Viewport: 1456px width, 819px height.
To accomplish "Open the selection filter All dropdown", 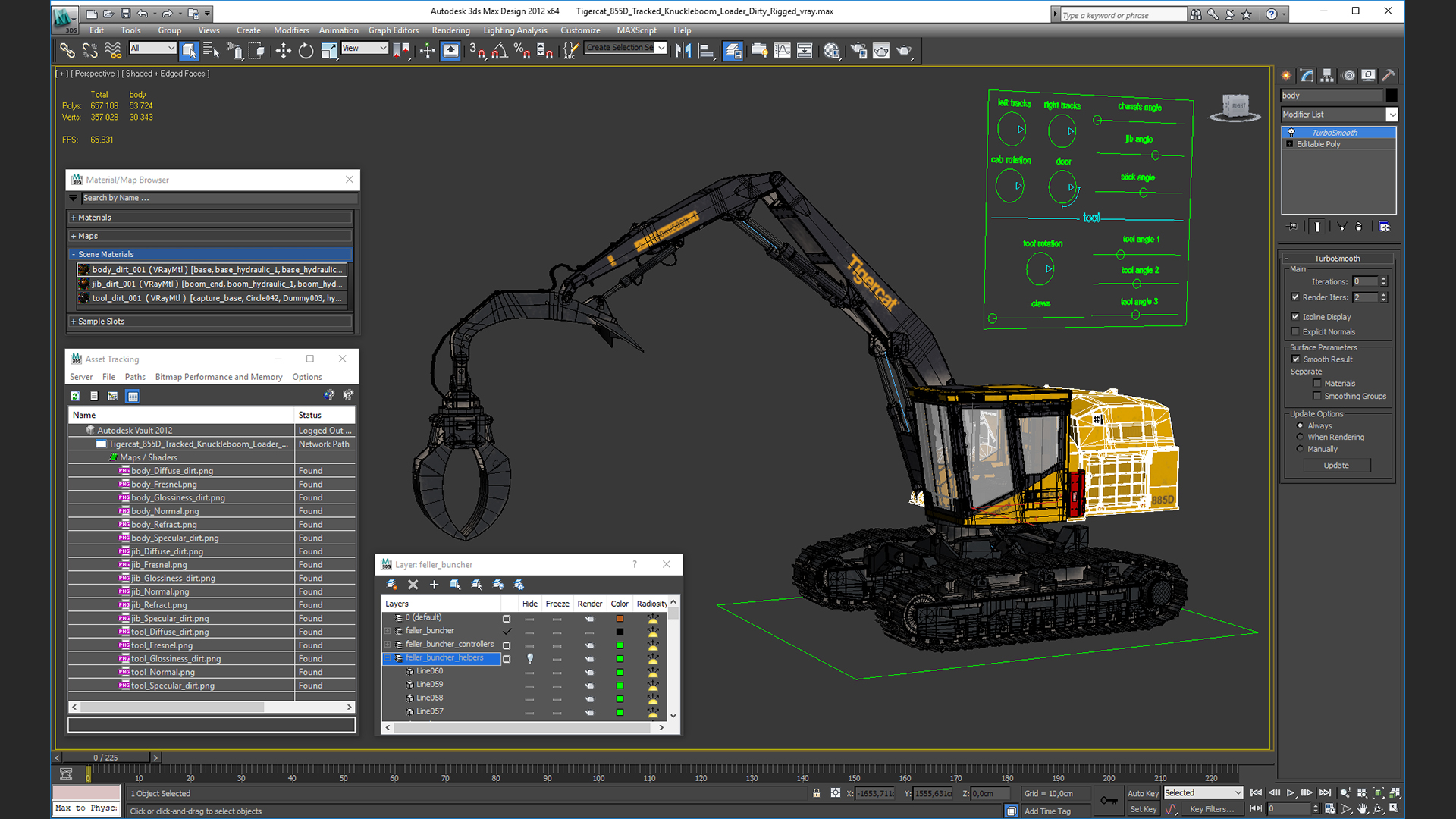I will pyautogui.click(x=152, y=48).
